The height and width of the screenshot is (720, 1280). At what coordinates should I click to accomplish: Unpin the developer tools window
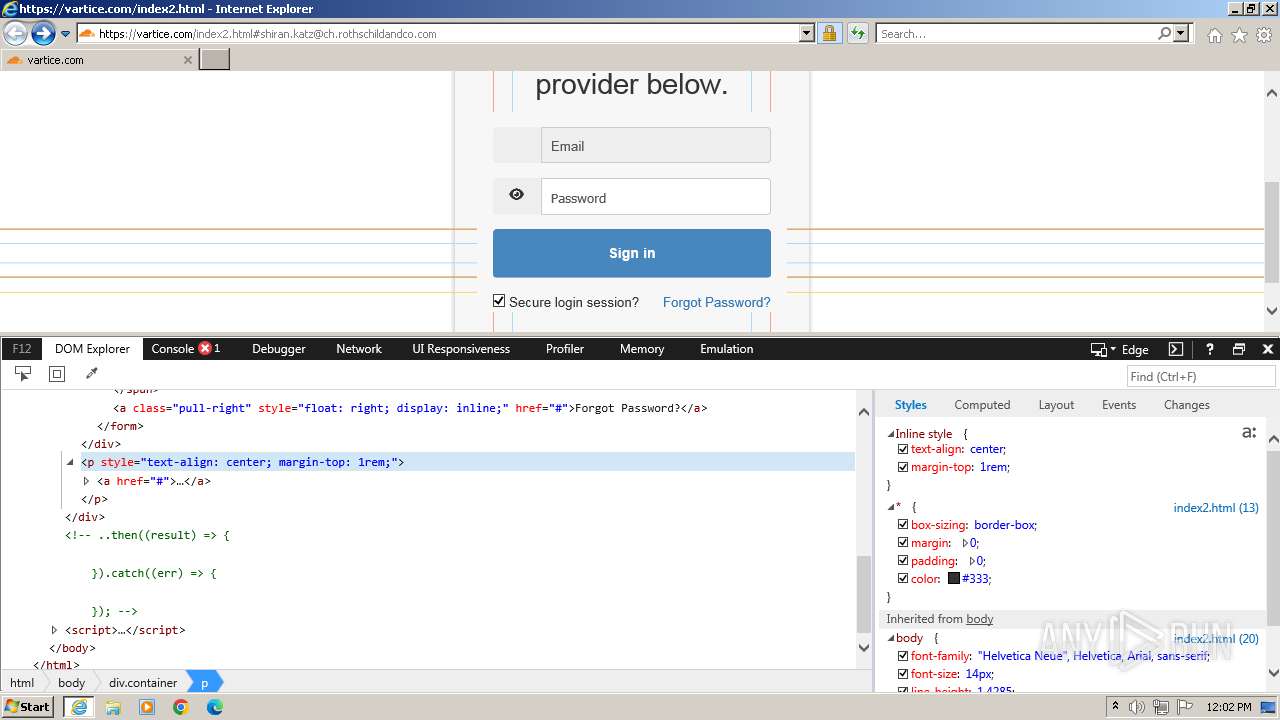point(1239,349)
